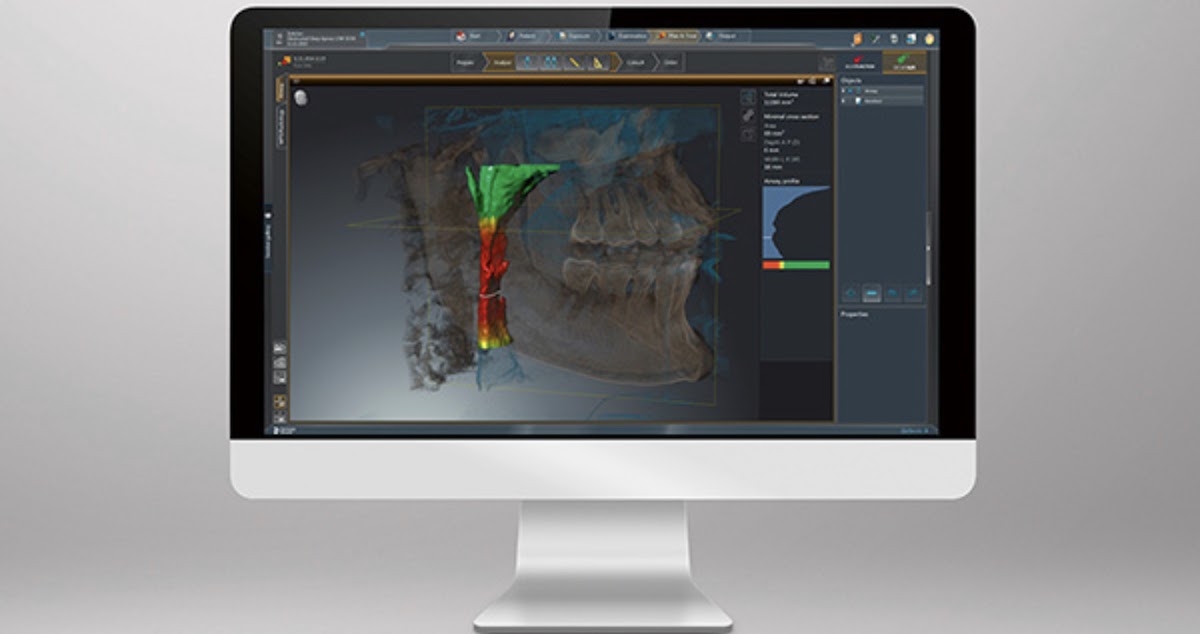The image size is (1200, 634).
Task: Click the magnifier tool beside Total Volume
Action: (x=748, y=97)
